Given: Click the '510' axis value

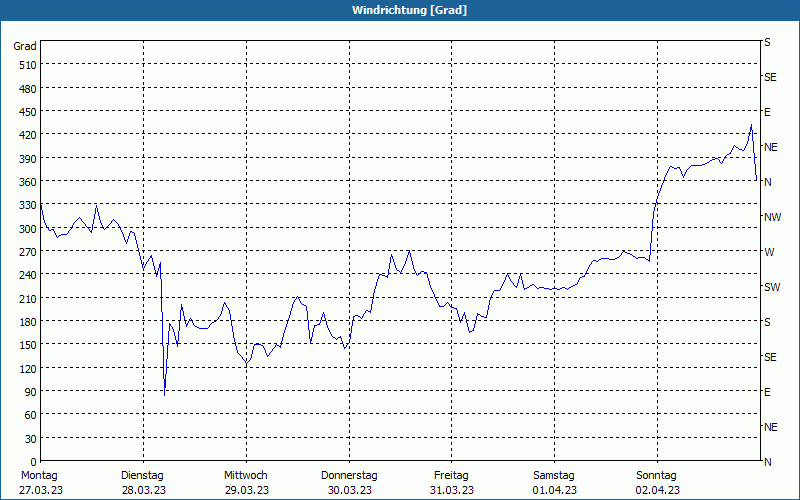Looking at the screenshot, I should pyautogui.click(x=28, y=65).
